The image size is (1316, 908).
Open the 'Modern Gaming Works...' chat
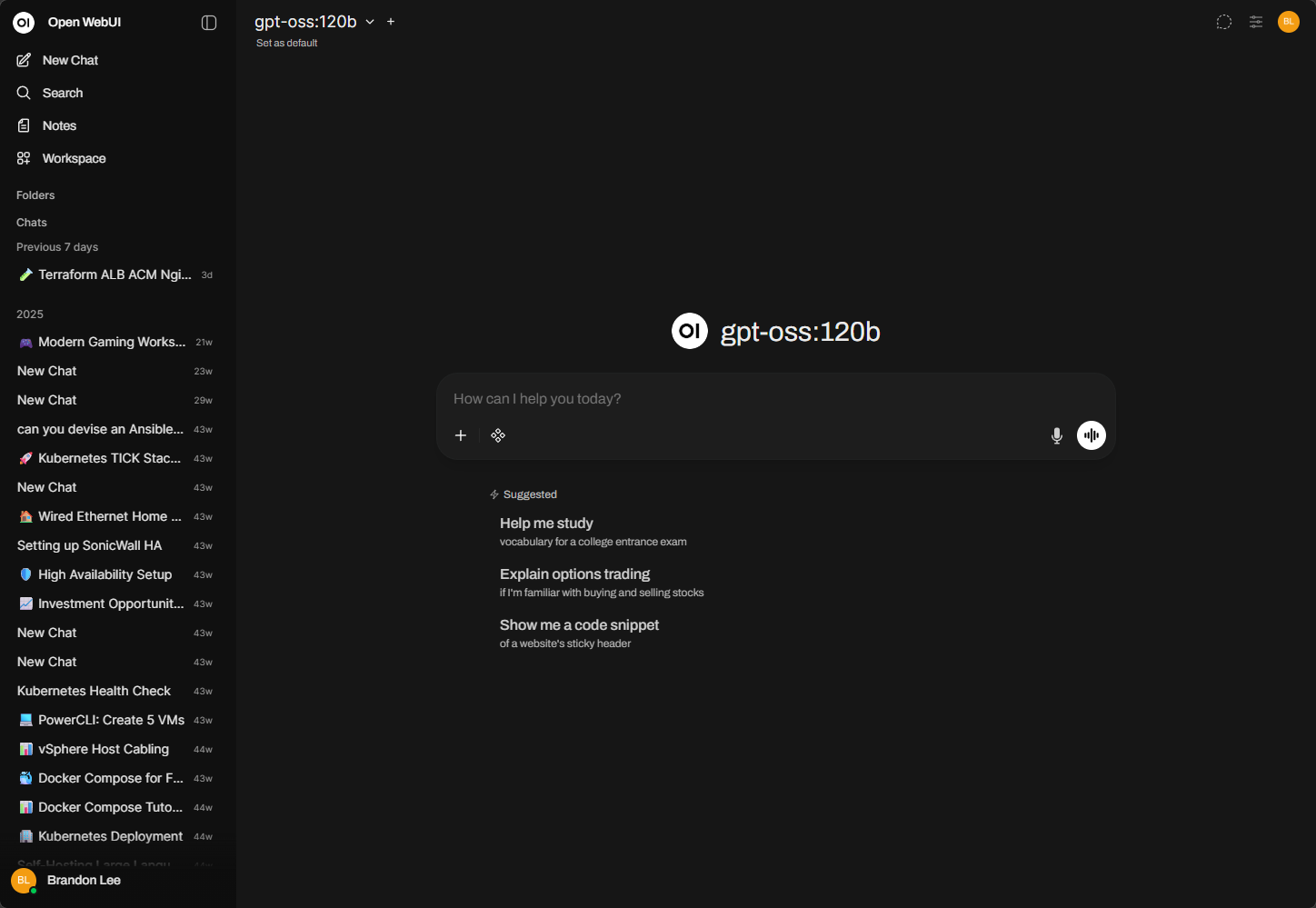(115, 342)
